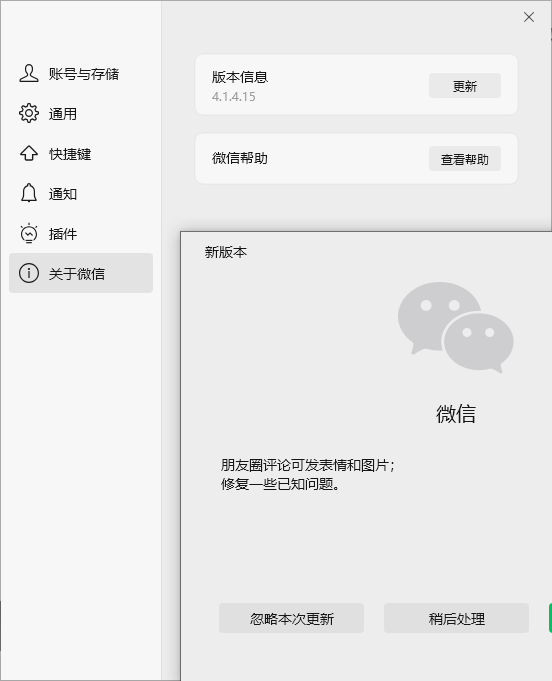Click the plugin bulb icon beside 插件
552x681 pixels.
click(x=29, y=233)
